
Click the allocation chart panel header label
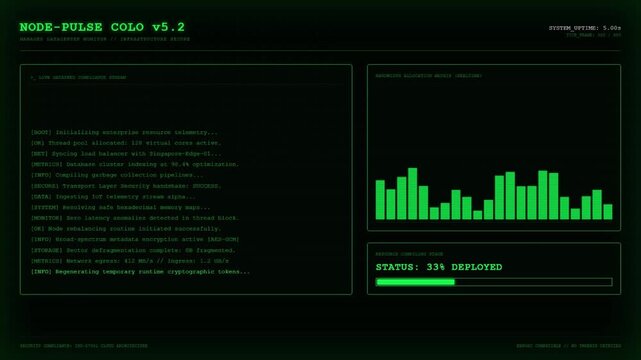(x=428, y=76)
